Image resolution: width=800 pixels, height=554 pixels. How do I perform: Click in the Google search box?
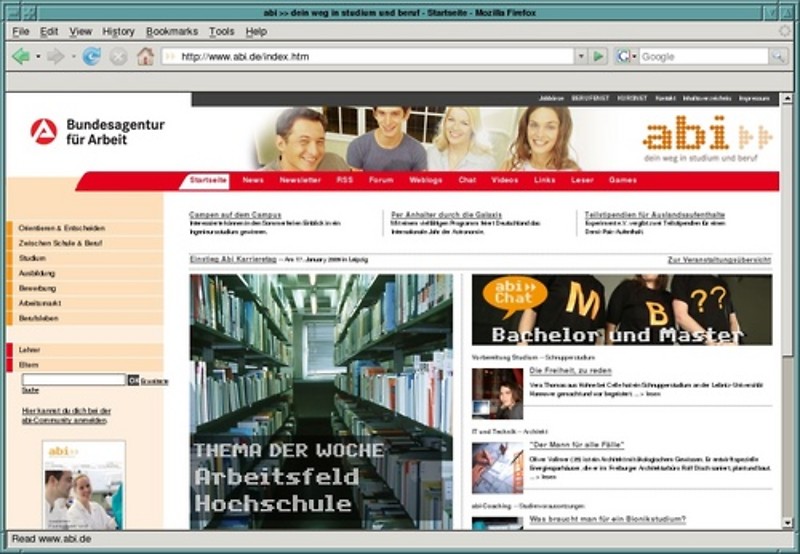click(x=704, y=56)
